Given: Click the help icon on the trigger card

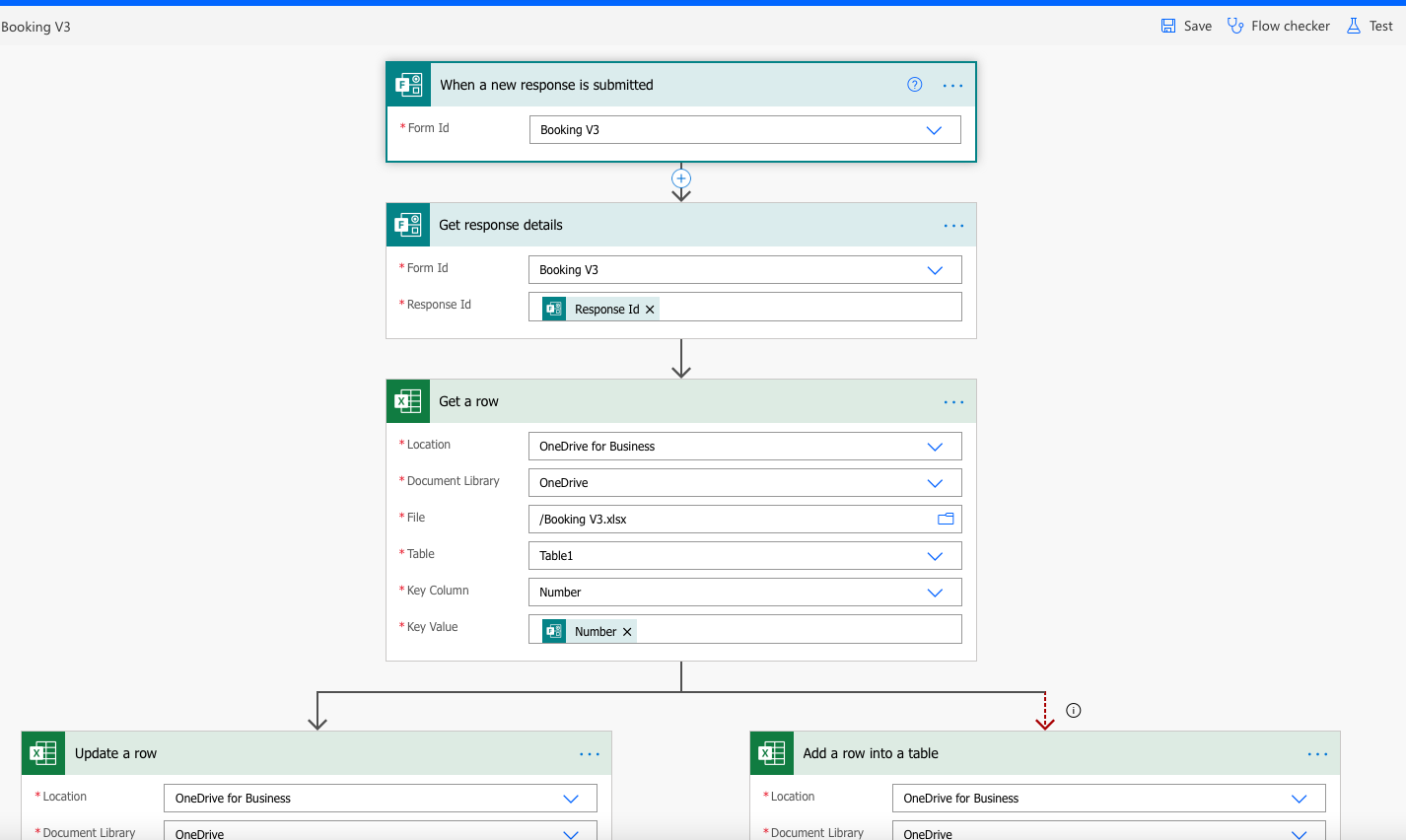Looking at the screenshot, I should pyautogui.click(x=914, y=85).
